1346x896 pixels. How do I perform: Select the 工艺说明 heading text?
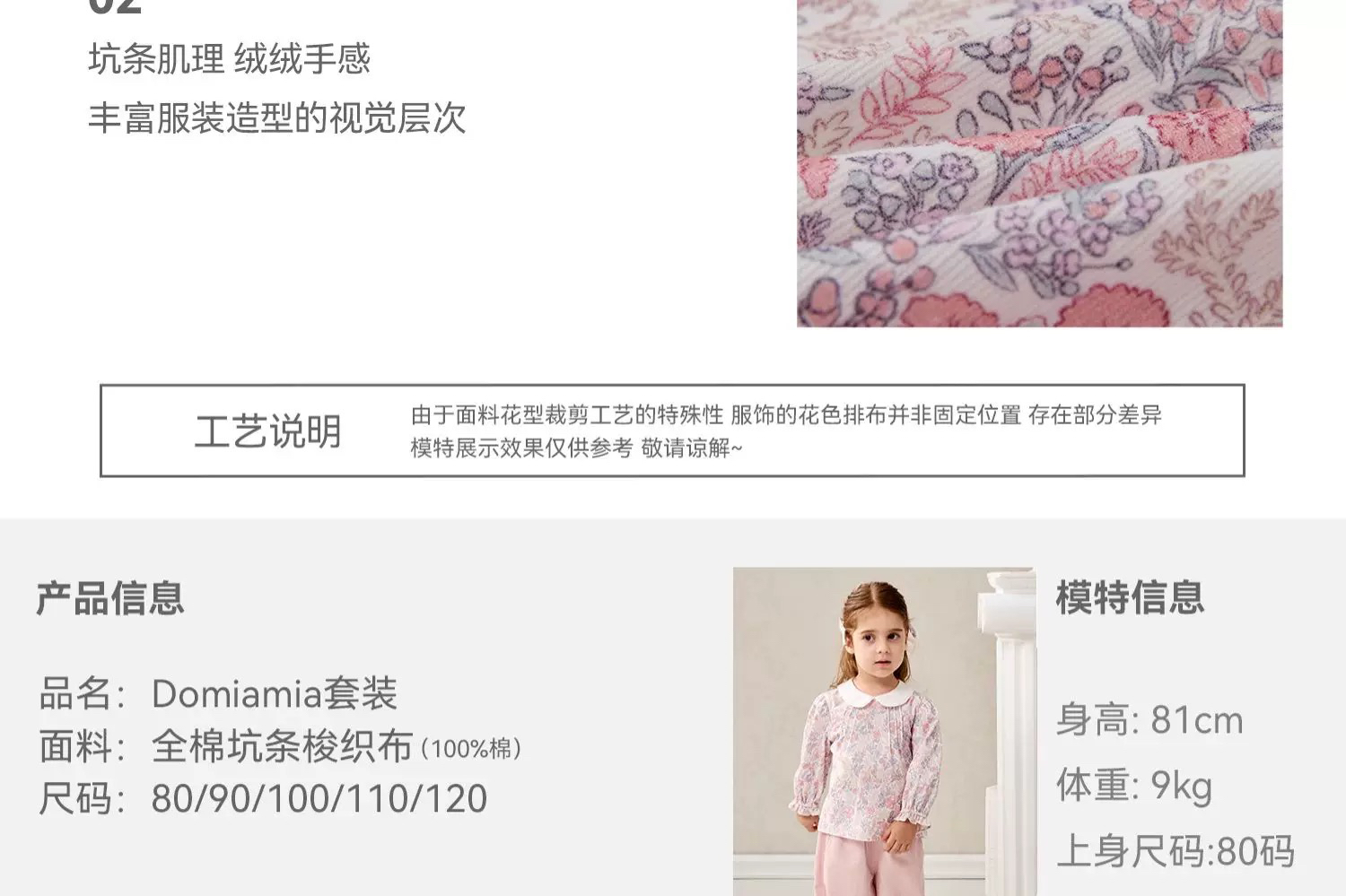pos(268,431)
